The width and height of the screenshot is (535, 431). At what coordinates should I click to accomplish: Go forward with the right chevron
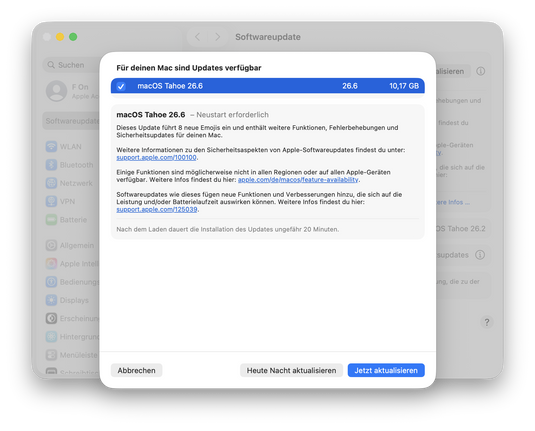coord(217,37)
